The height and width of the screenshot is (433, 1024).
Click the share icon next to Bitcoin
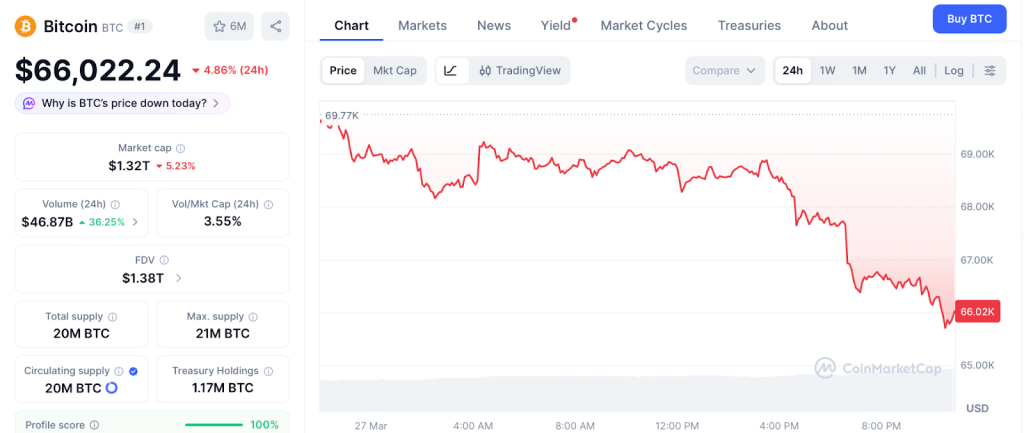coord(275,26)
